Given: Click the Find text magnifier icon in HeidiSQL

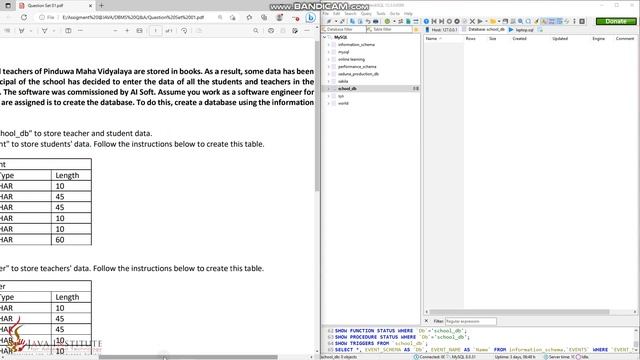Looking at the screenshot, I should tap(520, 21).
